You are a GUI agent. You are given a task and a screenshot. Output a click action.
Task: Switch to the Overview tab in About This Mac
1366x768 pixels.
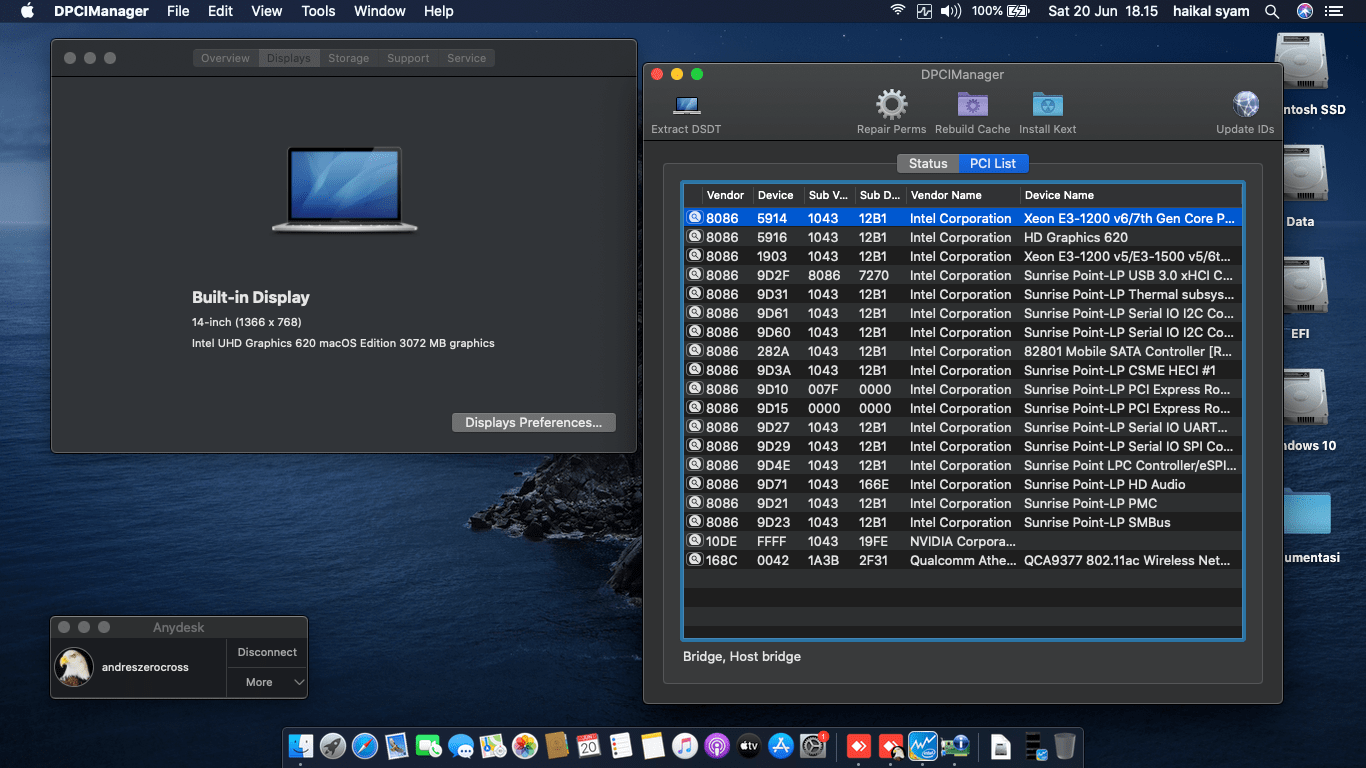pyautogui.click(x=225, y=58)
